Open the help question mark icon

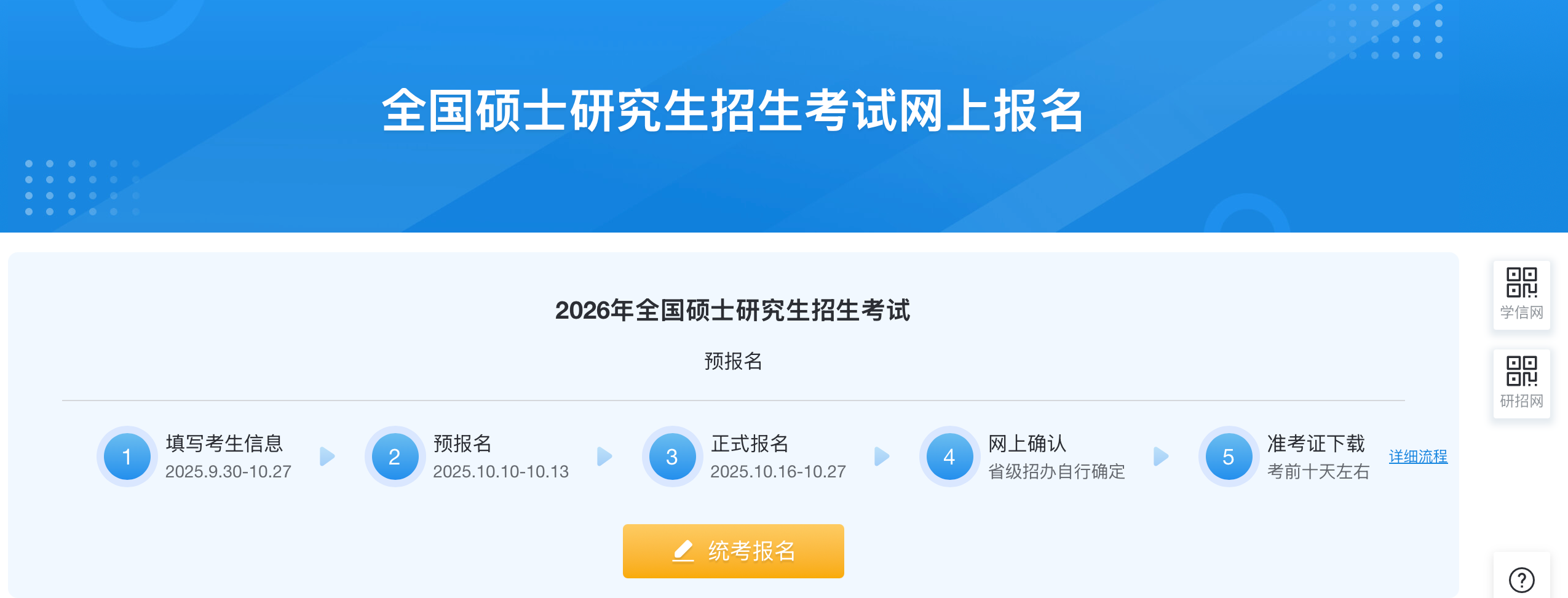coord(1521,580)
